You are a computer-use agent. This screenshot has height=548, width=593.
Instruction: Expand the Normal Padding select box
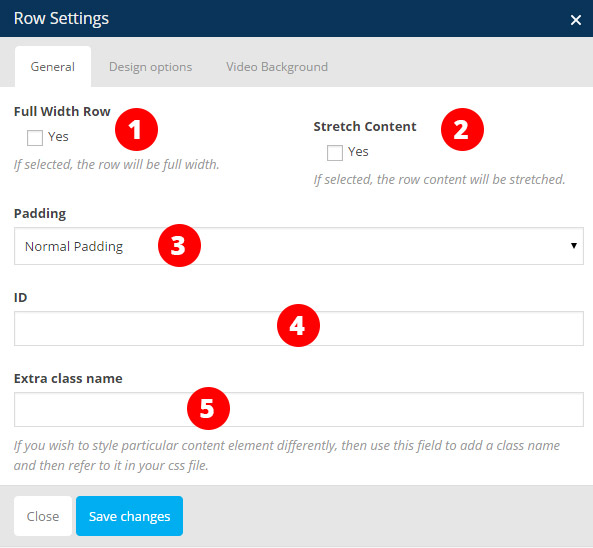[x=299, y=246]
